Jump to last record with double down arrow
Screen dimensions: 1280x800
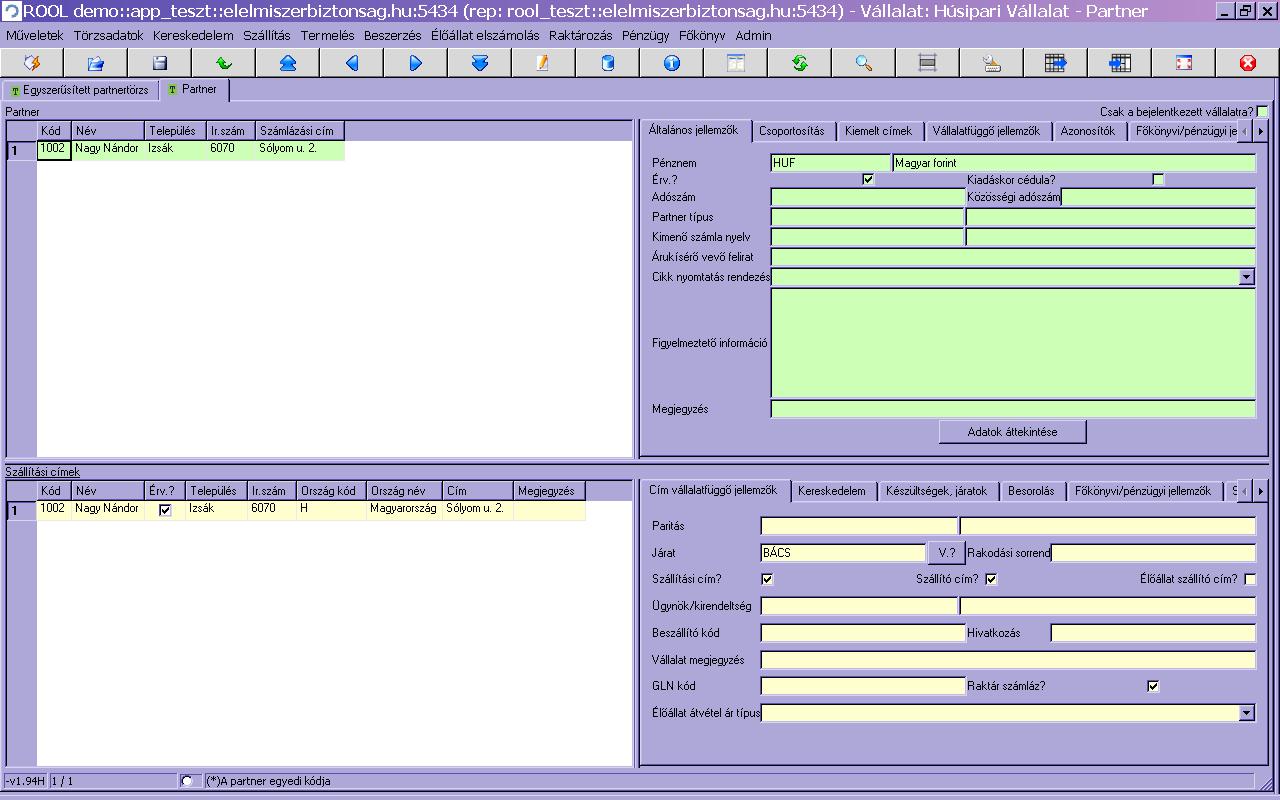(x=480, y=63)
